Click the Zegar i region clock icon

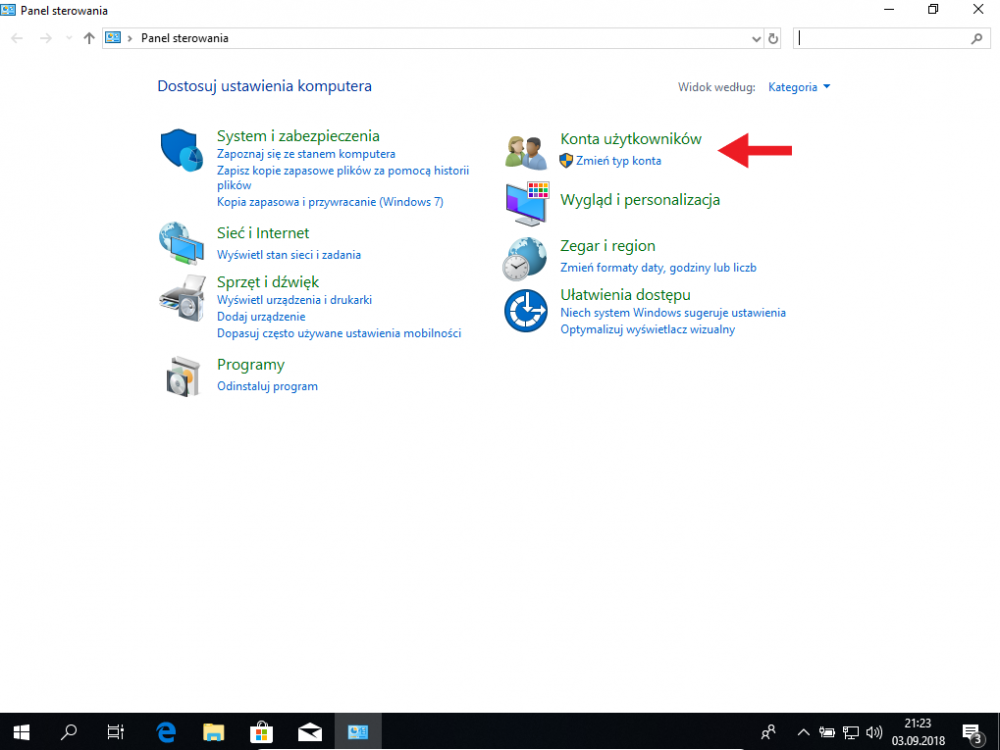tap(524, 258)
